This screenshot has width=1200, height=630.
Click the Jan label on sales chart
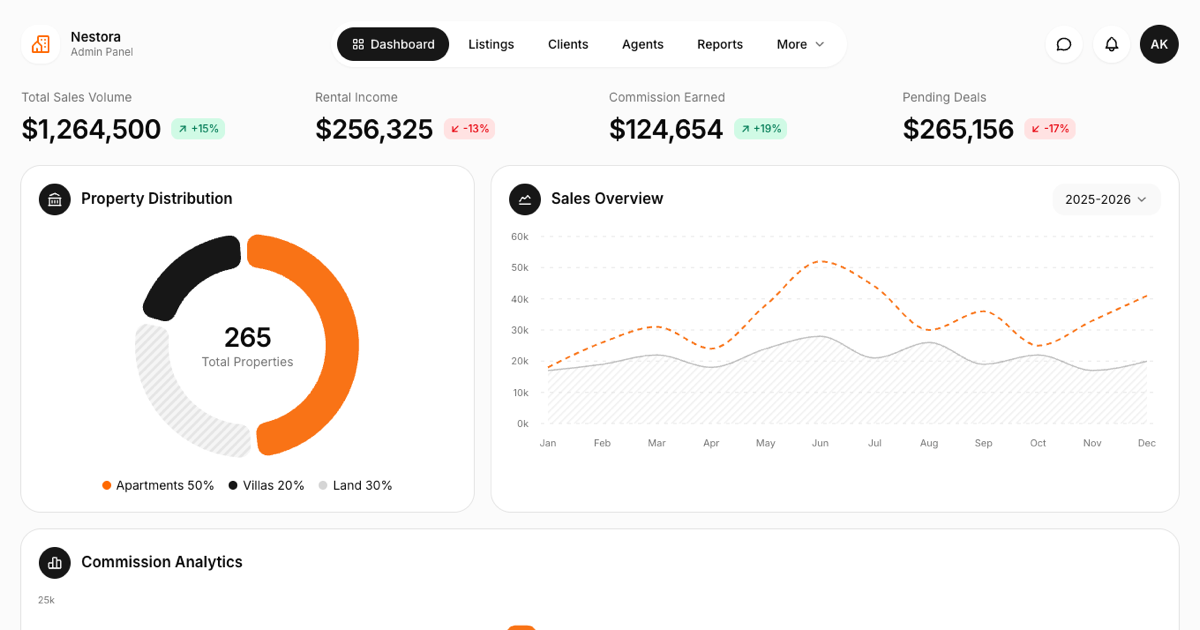[x=548, y=443]
